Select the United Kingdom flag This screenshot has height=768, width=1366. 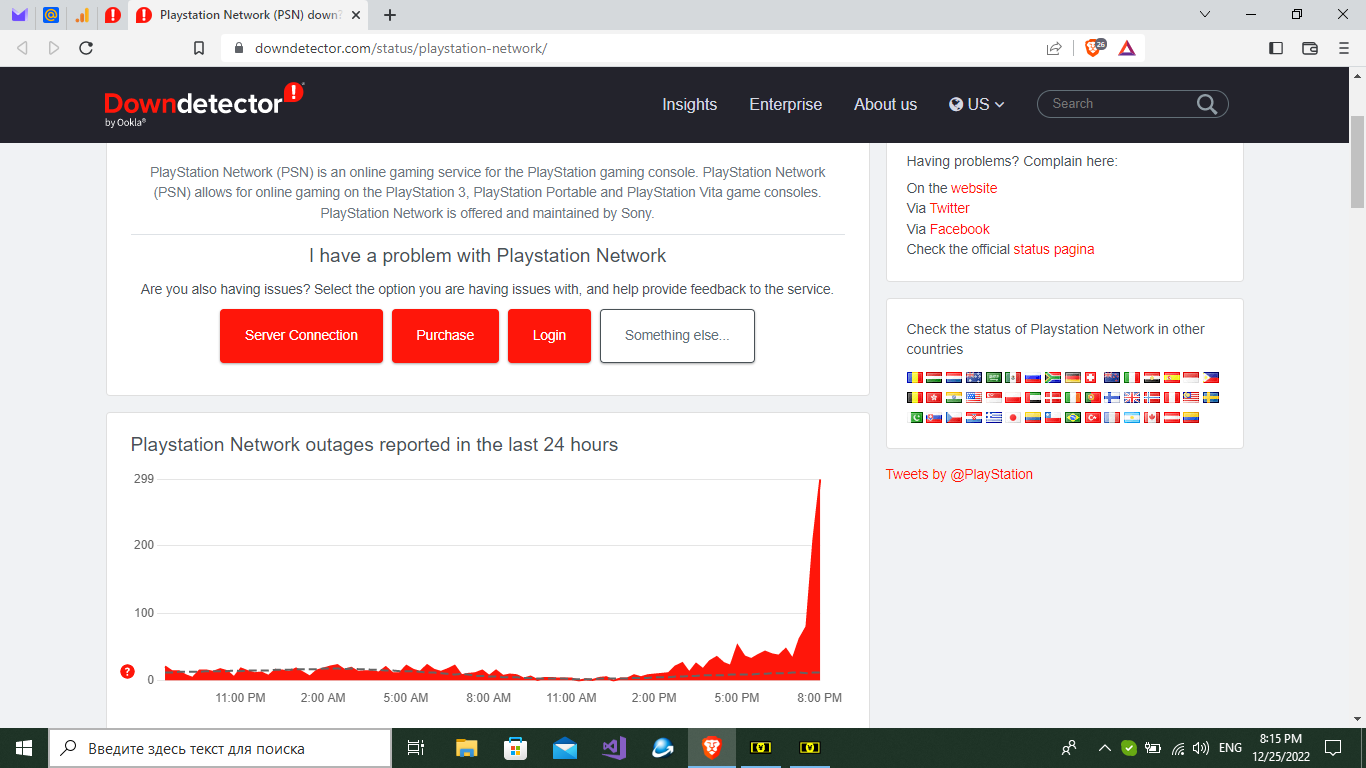pyautogui.click(x=1132, y=397)
